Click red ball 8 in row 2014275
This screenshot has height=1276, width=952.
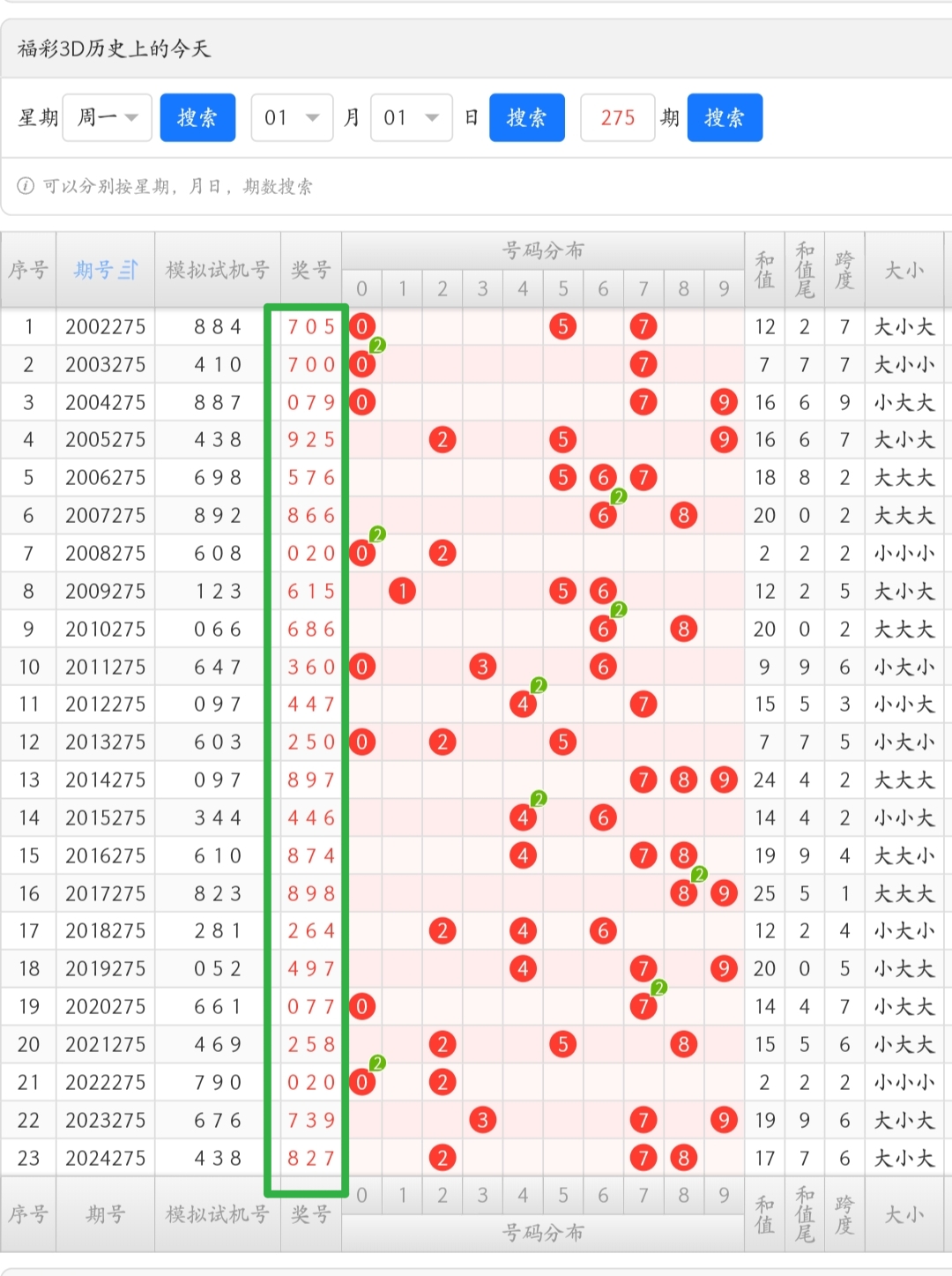point(684,780)
